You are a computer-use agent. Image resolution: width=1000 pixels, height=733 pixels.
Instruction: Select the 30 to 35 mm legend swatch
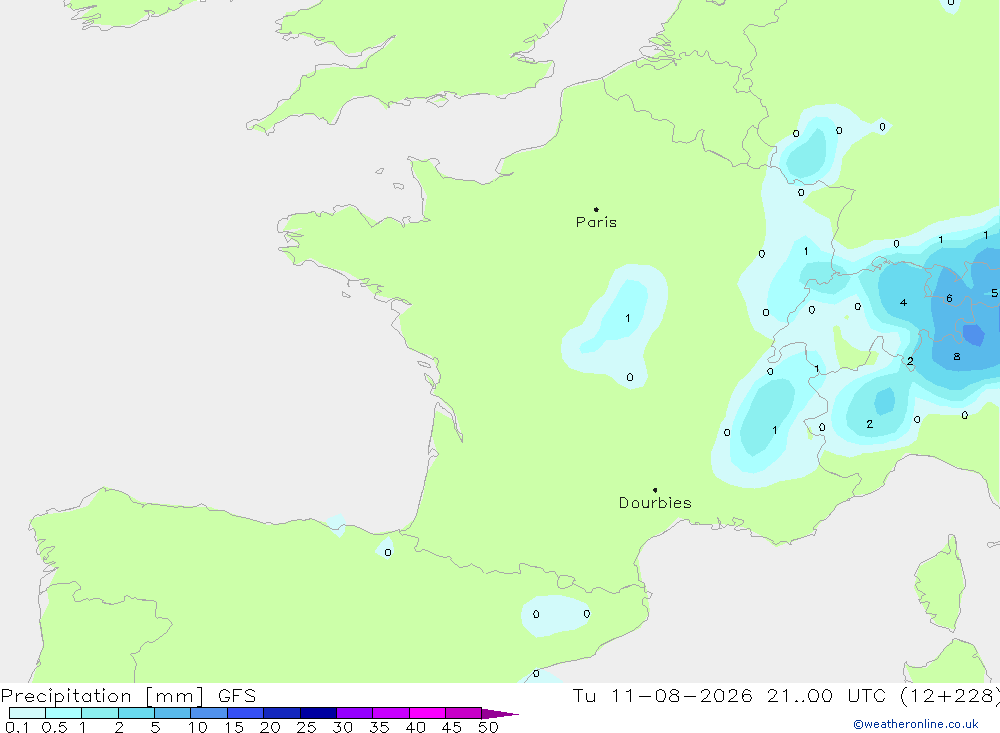click(x=355, y=713)
